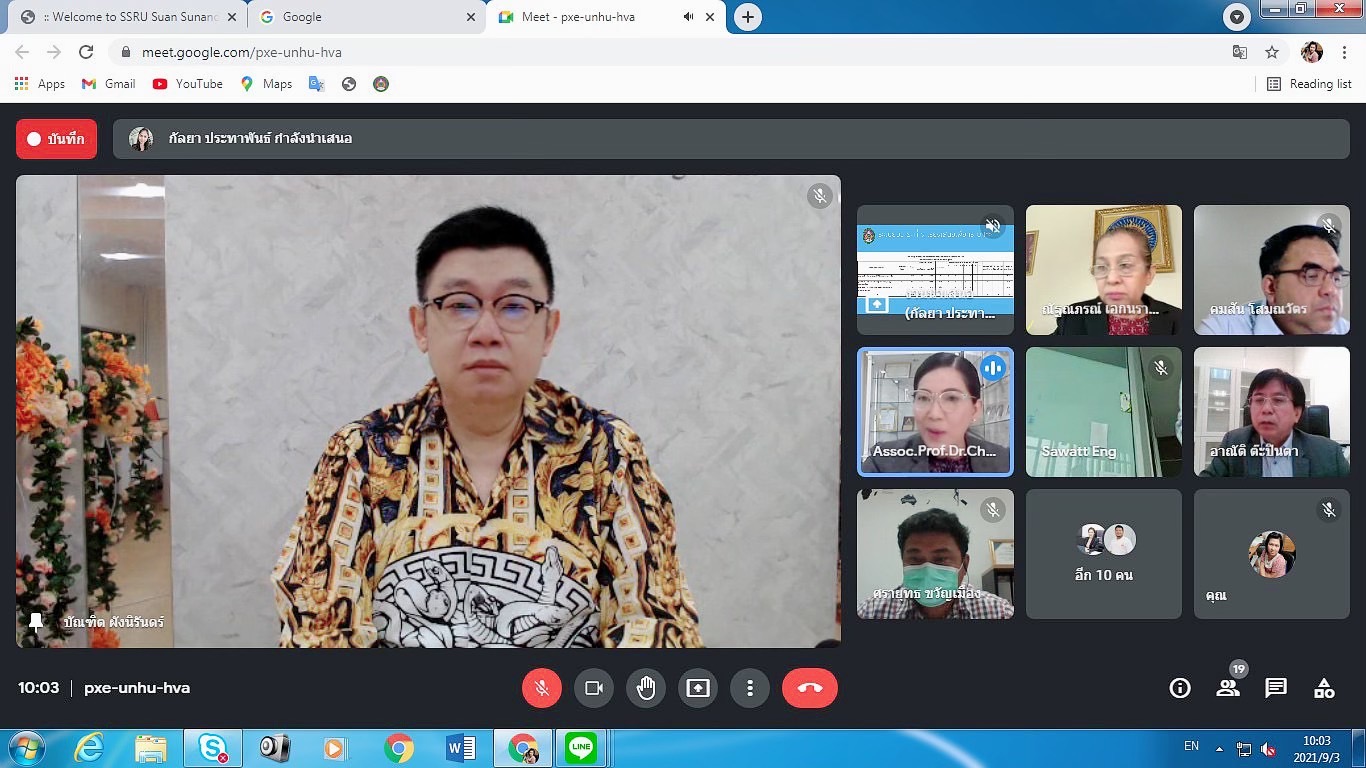Open the YouTube bookmark
This screenshot has height=768, width=1366.
pyautogui.click(x=188, y=84)
